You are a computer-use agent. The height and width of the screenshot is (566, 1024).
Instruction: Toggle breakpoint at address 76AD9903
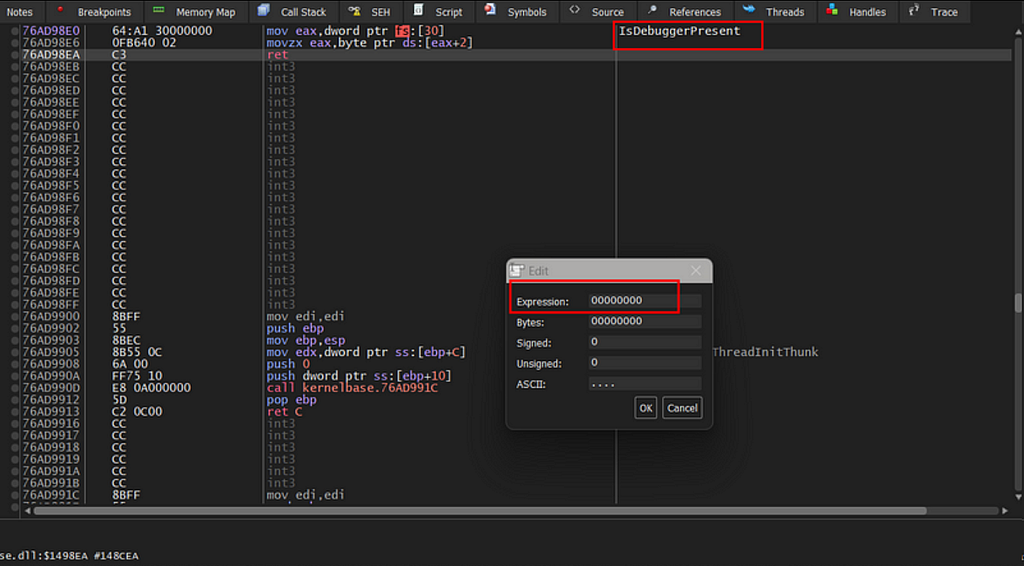point(14,340)
